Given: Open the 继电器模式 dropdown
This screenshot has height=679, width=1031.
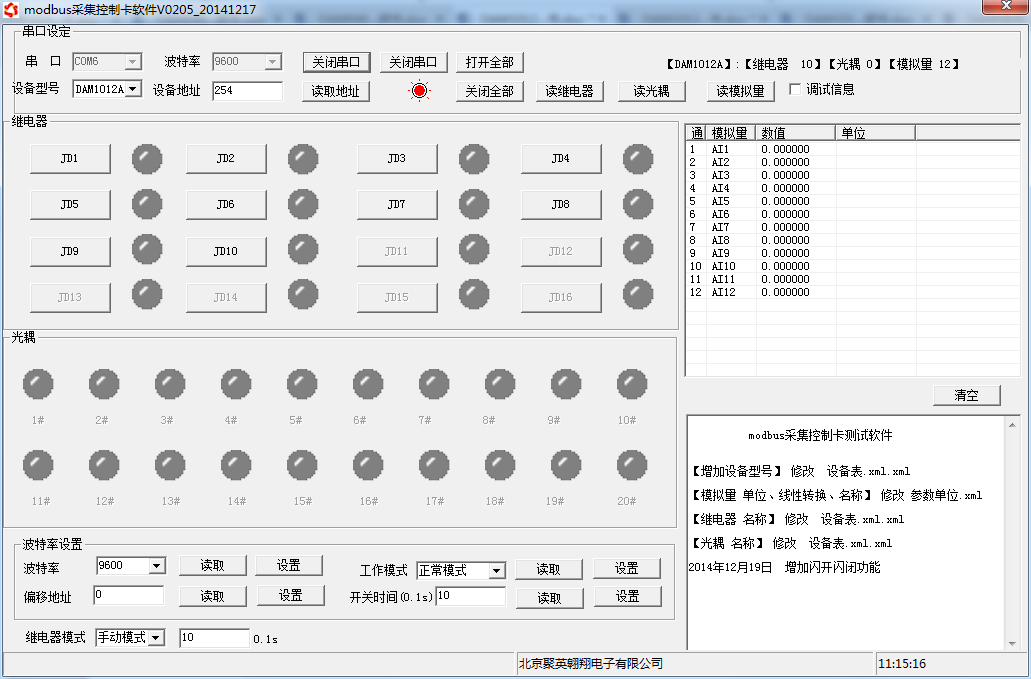Looking at the screenshot, I should tap(156, 638).
